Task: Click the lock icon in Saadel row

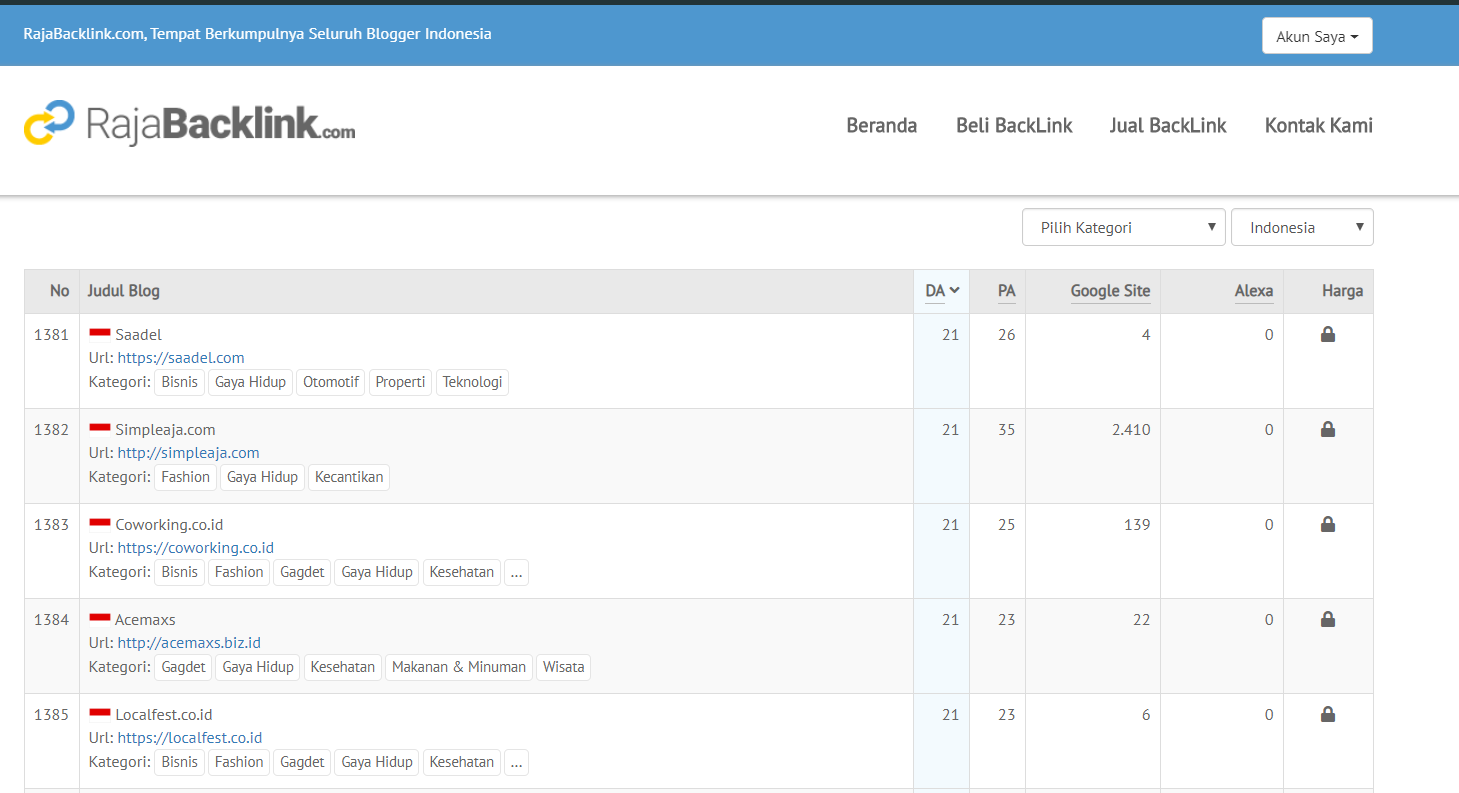Action: pos(1328,334)
